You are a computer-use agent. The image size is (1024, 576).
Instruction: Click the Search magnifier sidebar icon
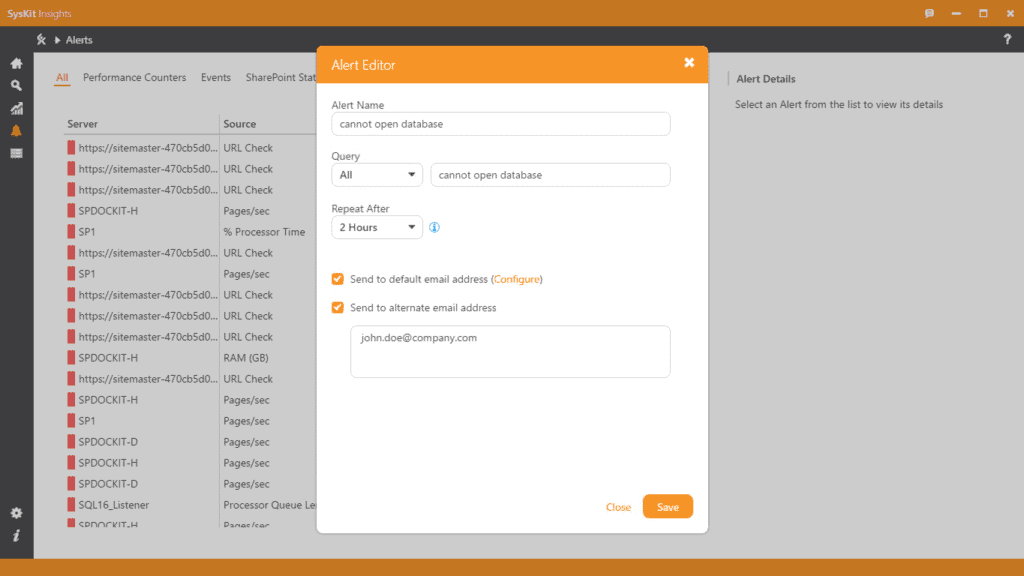[16, 86]
